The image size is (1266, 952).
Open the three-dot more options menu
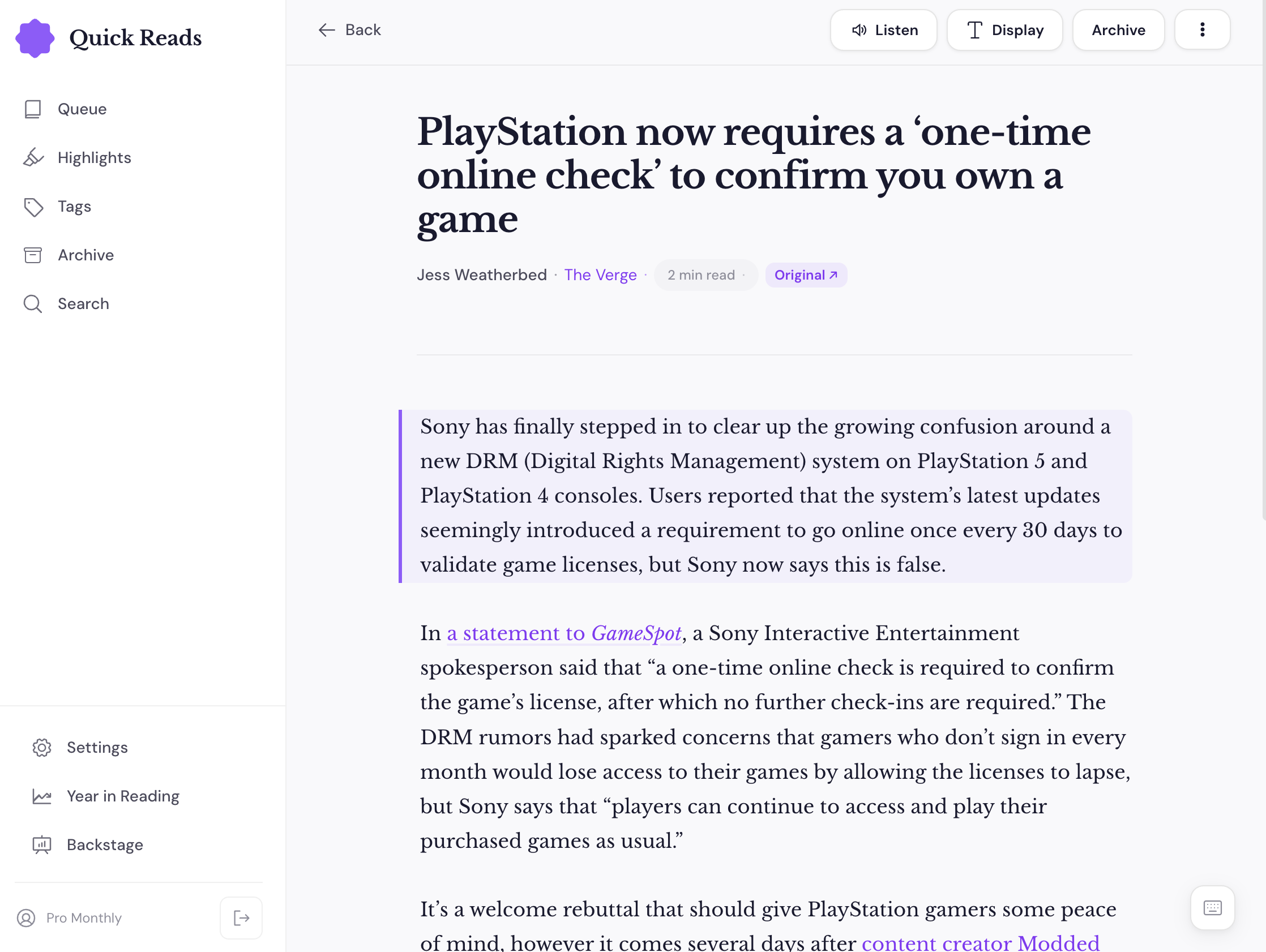pos(1202,30)
